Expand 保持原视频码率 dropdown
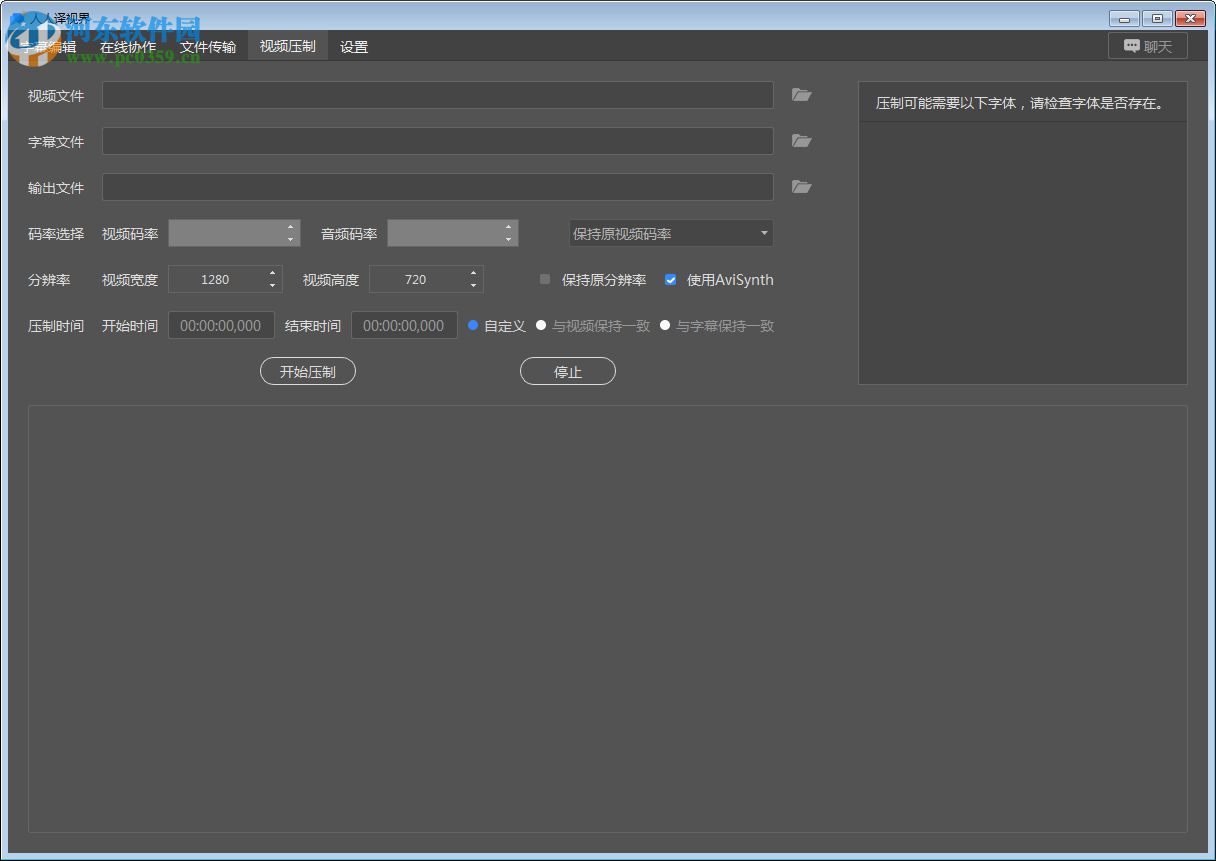Viewport: 1216px width, 861px height. click(670, 233)
